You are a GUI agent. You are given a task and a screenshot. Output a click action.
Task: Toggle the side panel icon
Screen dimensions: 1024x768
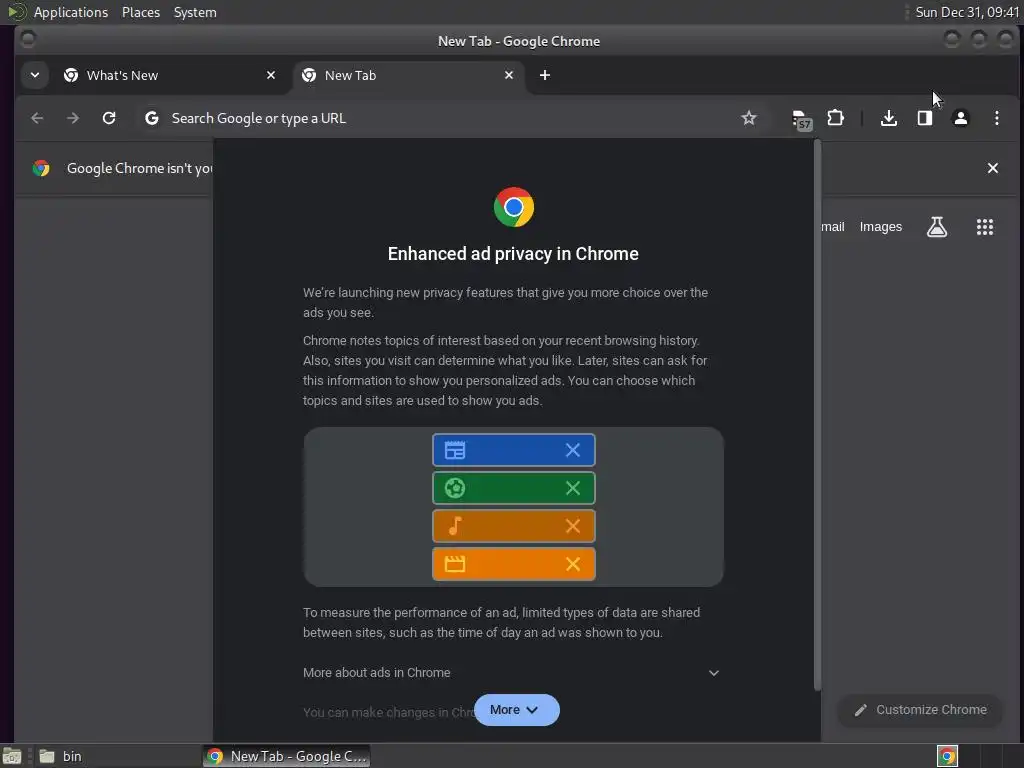pyautogui.click(x=924, y=118)
